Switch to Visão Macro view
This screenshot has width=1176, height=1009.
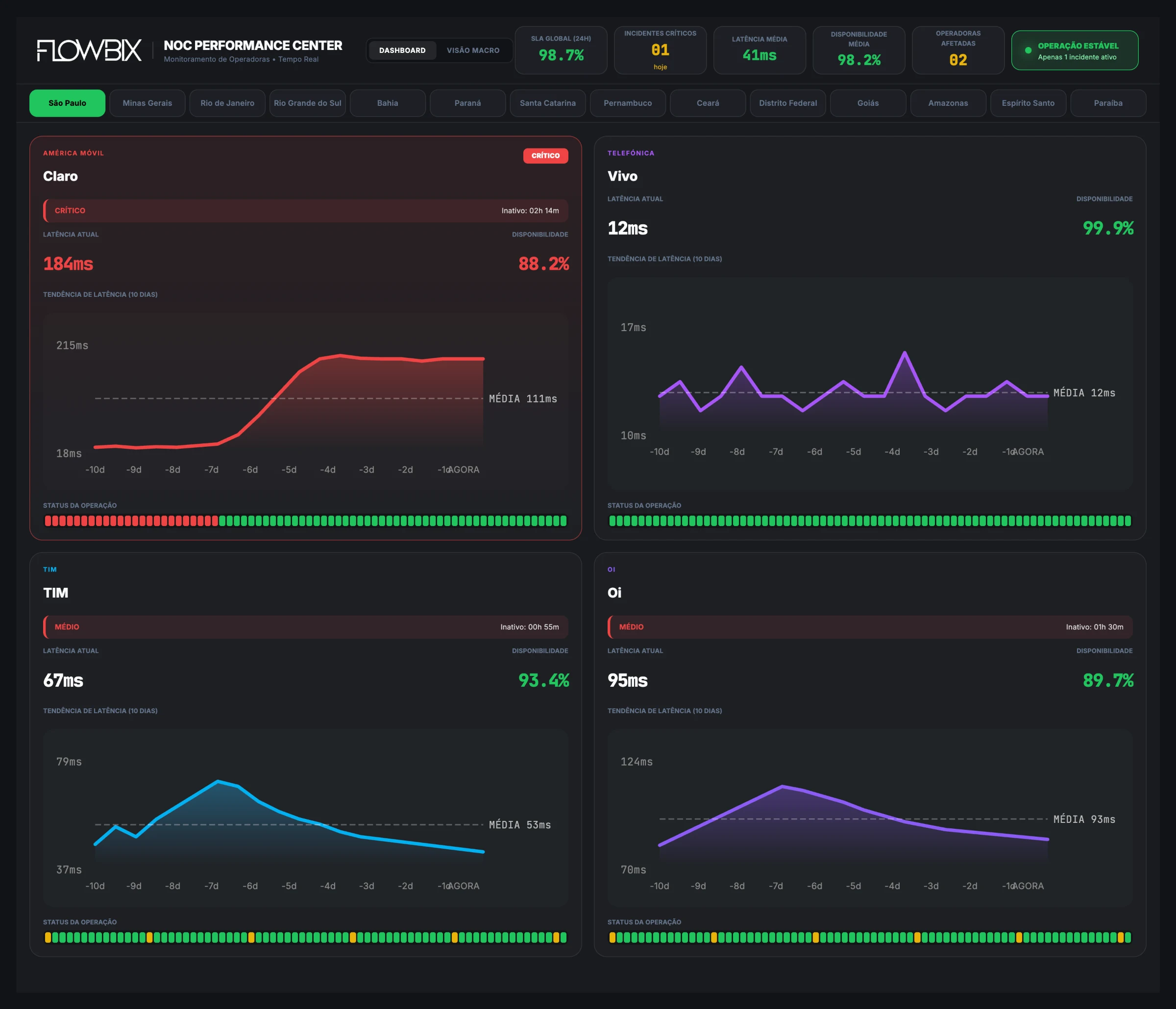473,50
